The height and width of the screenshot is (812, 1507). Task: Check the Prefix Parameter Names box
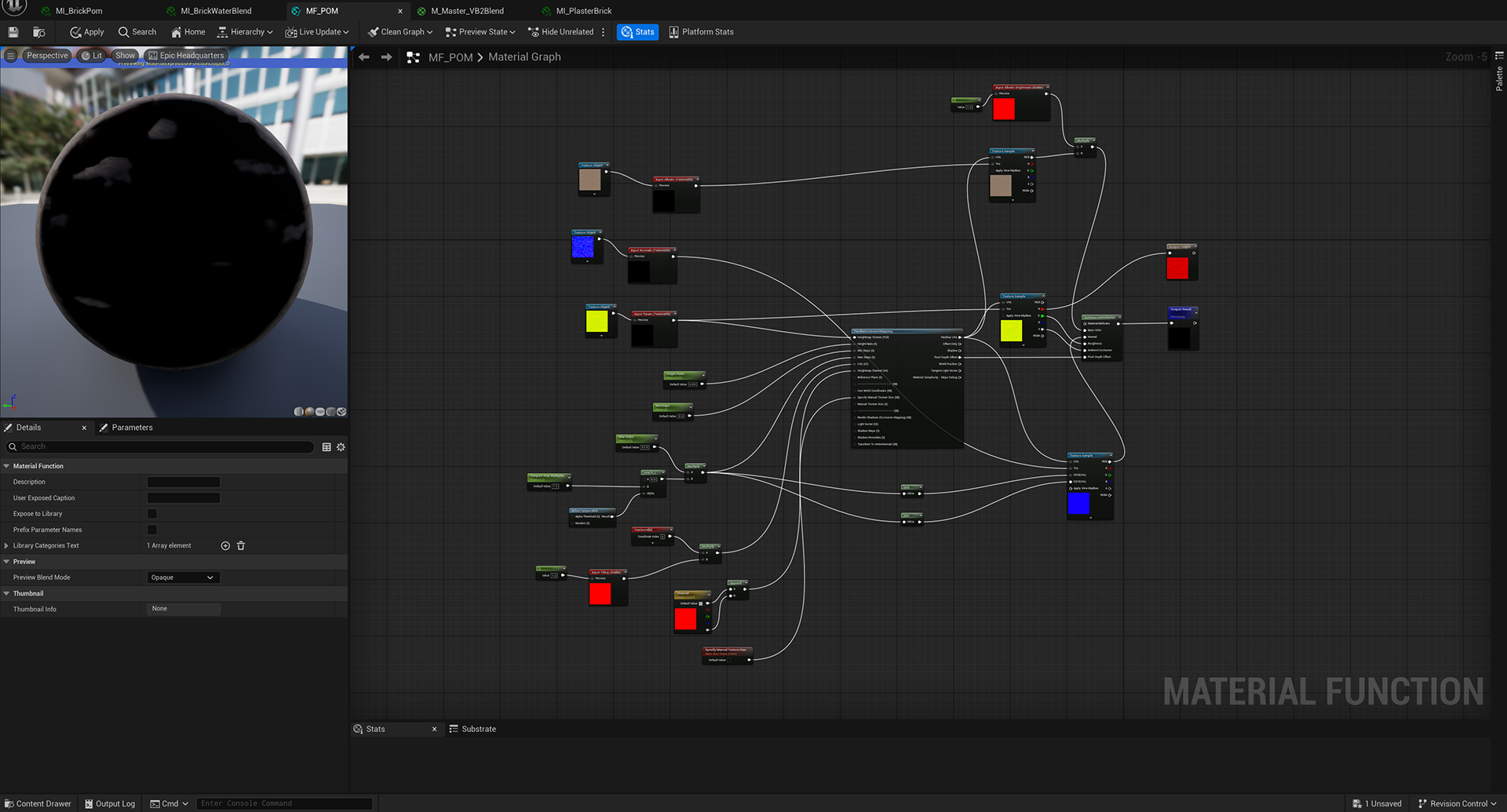point(152,530)
